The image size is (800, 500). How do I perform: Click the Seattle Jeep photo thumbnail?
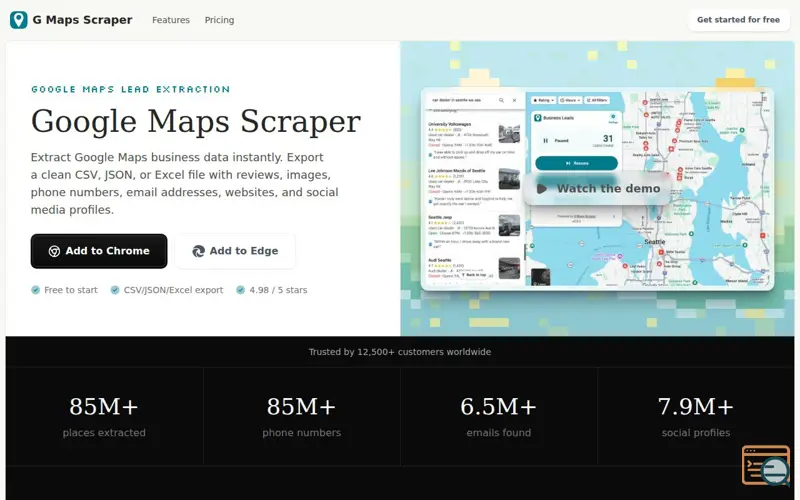(509, 226)
